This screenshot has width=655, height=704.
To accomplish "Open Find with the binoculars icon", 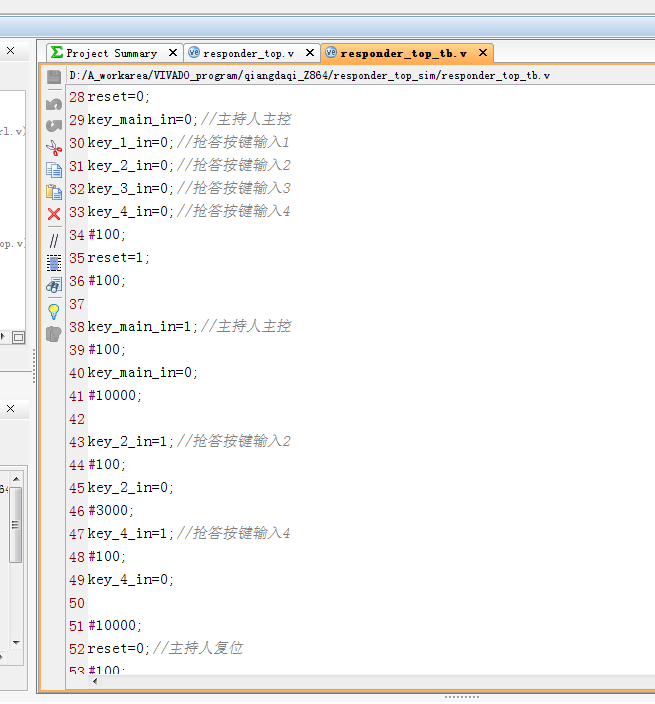I will coord(54,285).
